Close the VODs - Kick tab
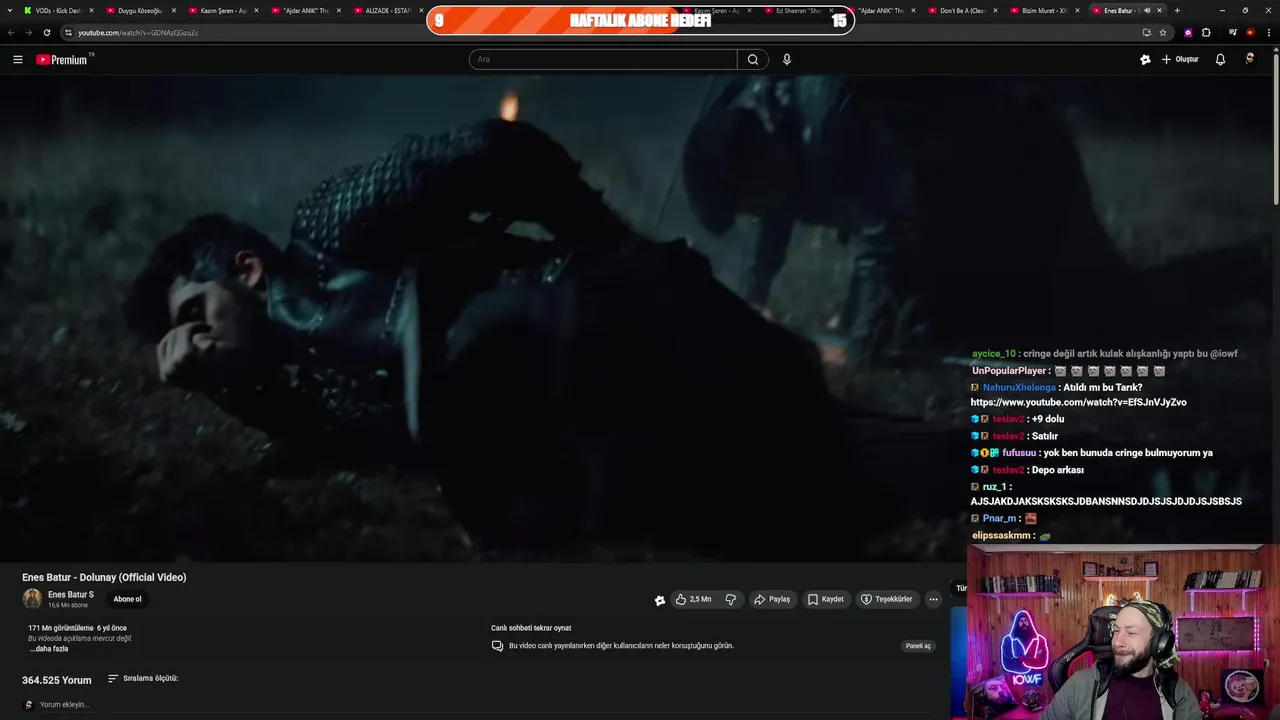The image size is (1280, 720). pos(91,10)
